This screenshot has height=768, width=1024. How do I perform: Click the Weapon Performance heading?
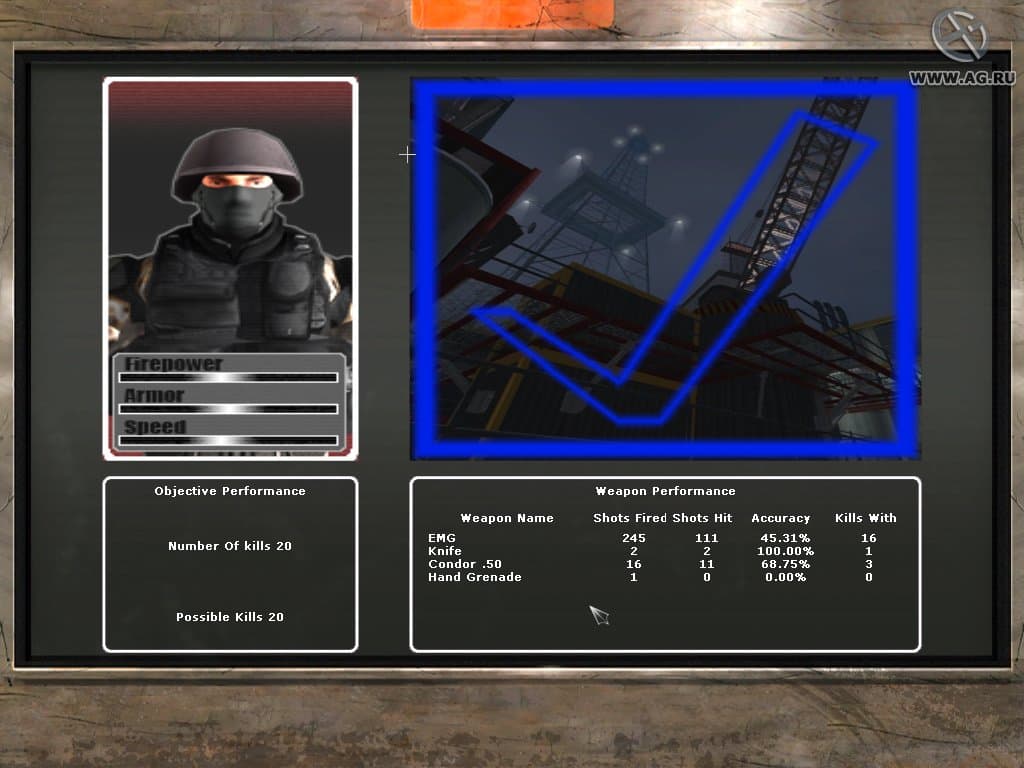(x=665, y=491)
